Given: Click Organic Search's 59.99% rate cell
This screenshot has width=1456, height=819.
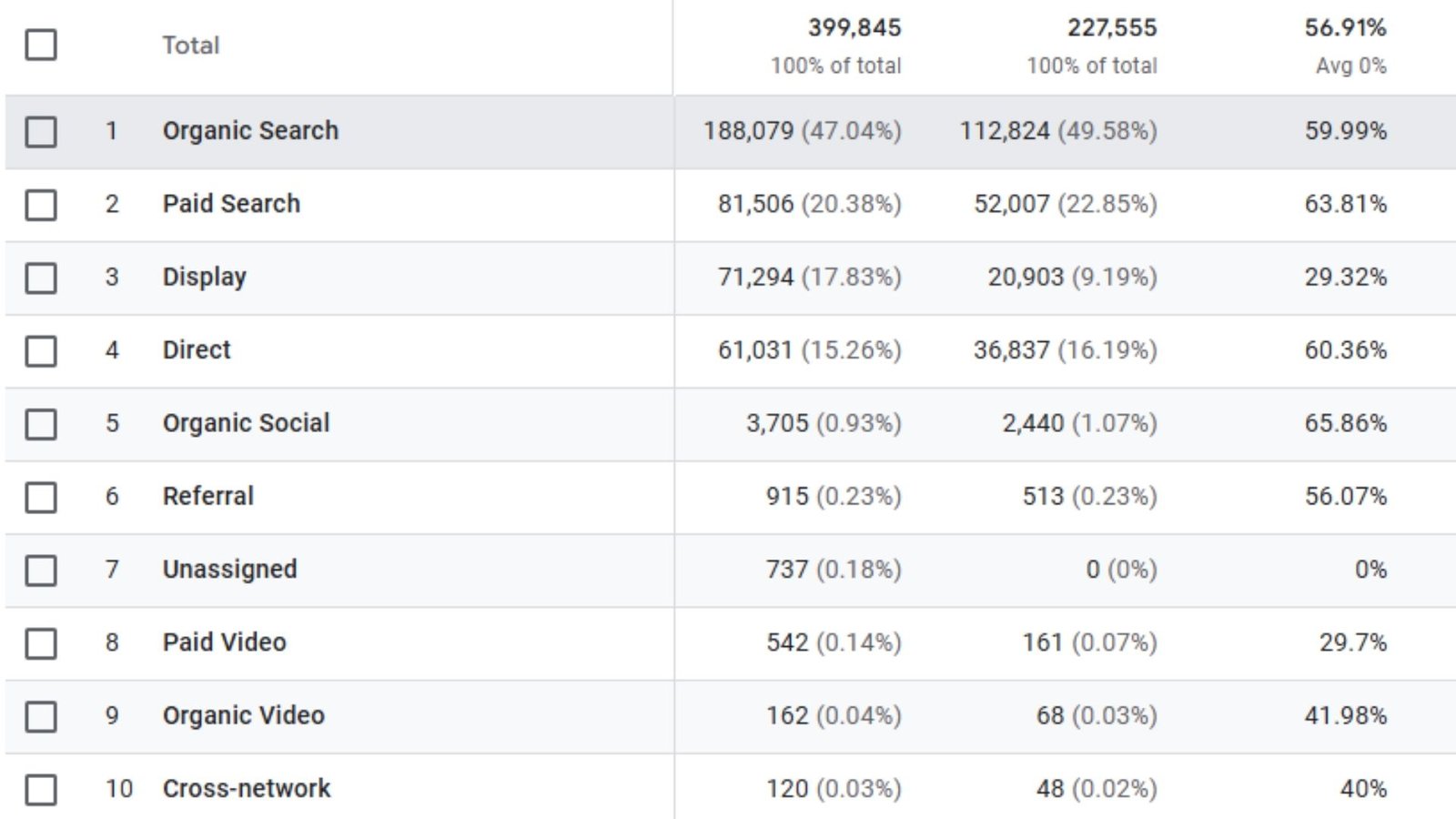Looking at the screenshot, I should tap(1345, 131).
